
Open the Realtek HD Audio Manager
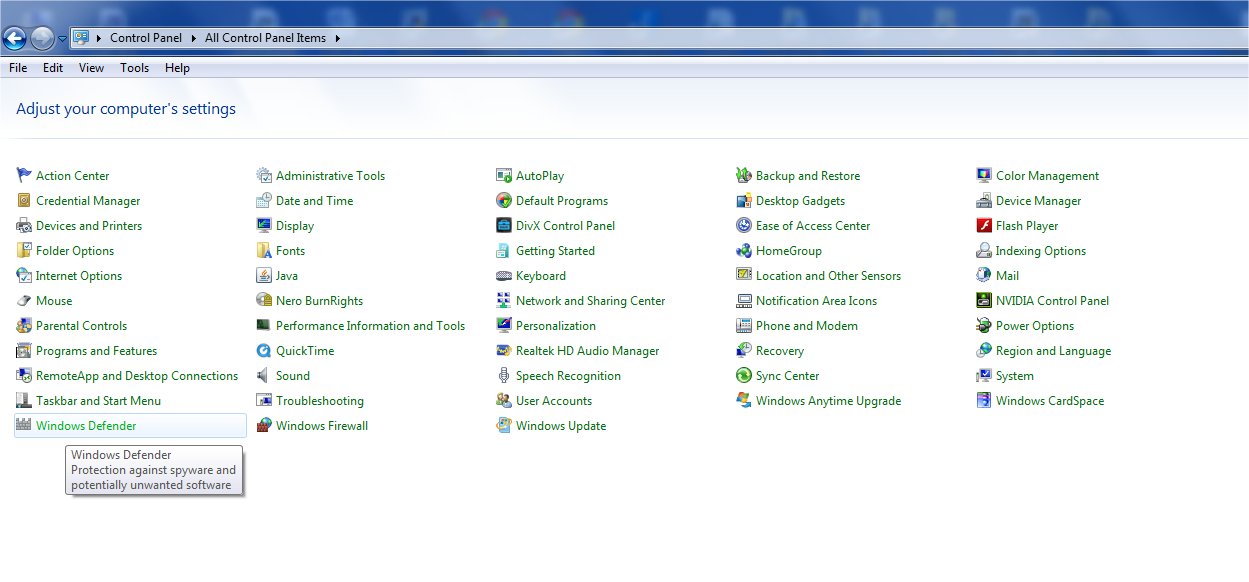(x=586, y=350)
